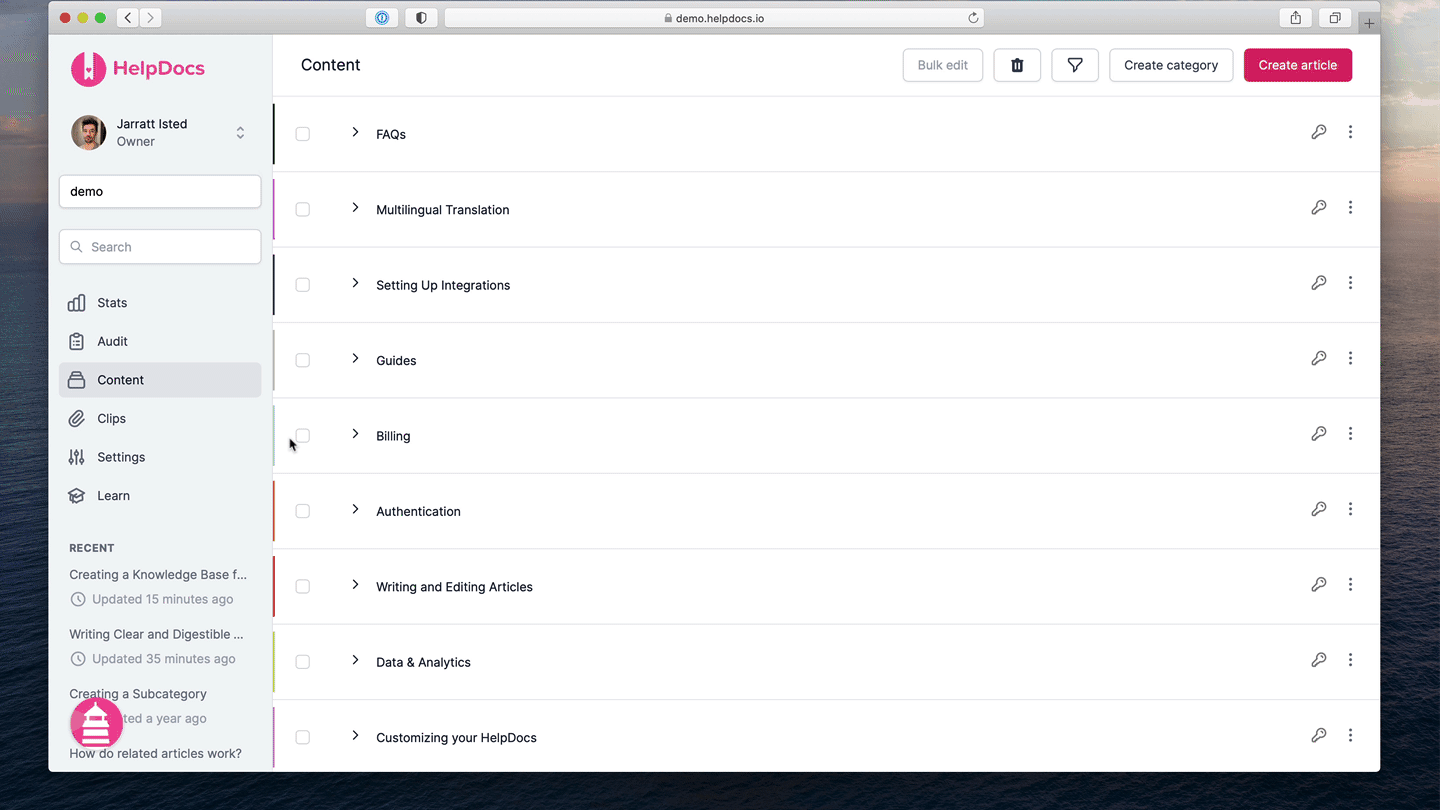Image resolution: width=1440 pixels, height=810 pixels.
Task: Expand the Writing and Editing Articles category
Action: (355, 584)
